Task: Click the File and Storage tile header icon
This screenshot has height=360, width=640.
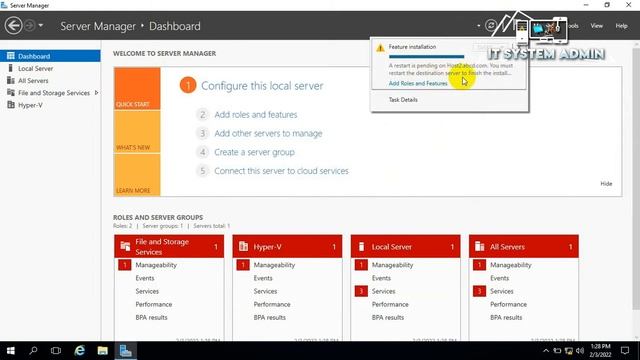Action: pyautogui.click(x=125, y=247)
